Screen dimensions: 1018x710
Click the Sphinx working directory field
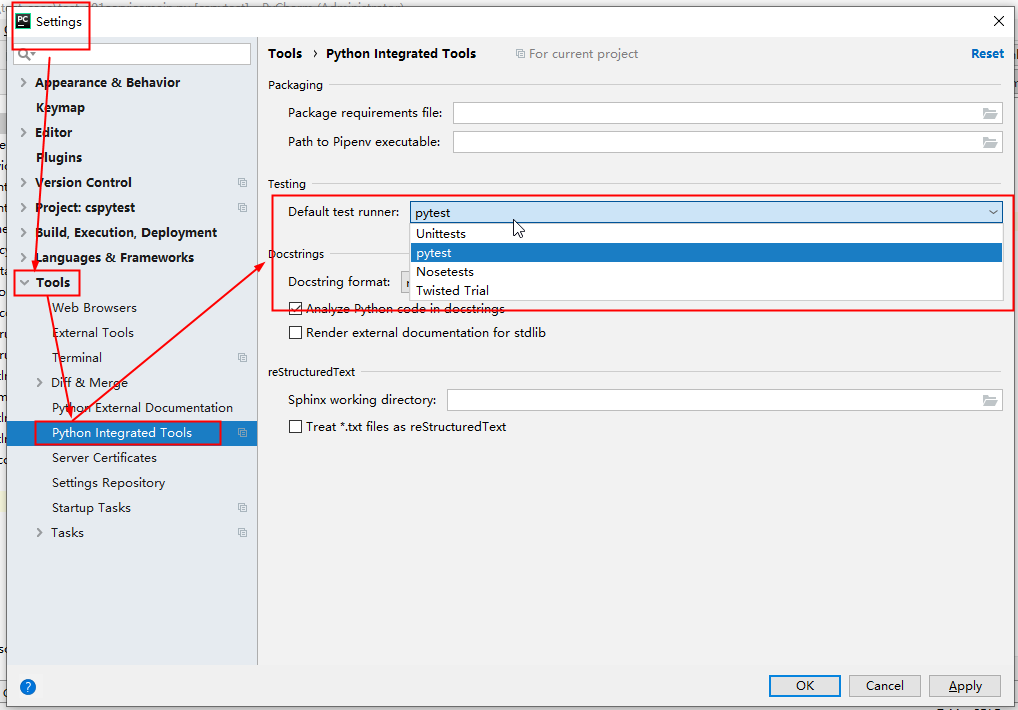pos(725,400)
